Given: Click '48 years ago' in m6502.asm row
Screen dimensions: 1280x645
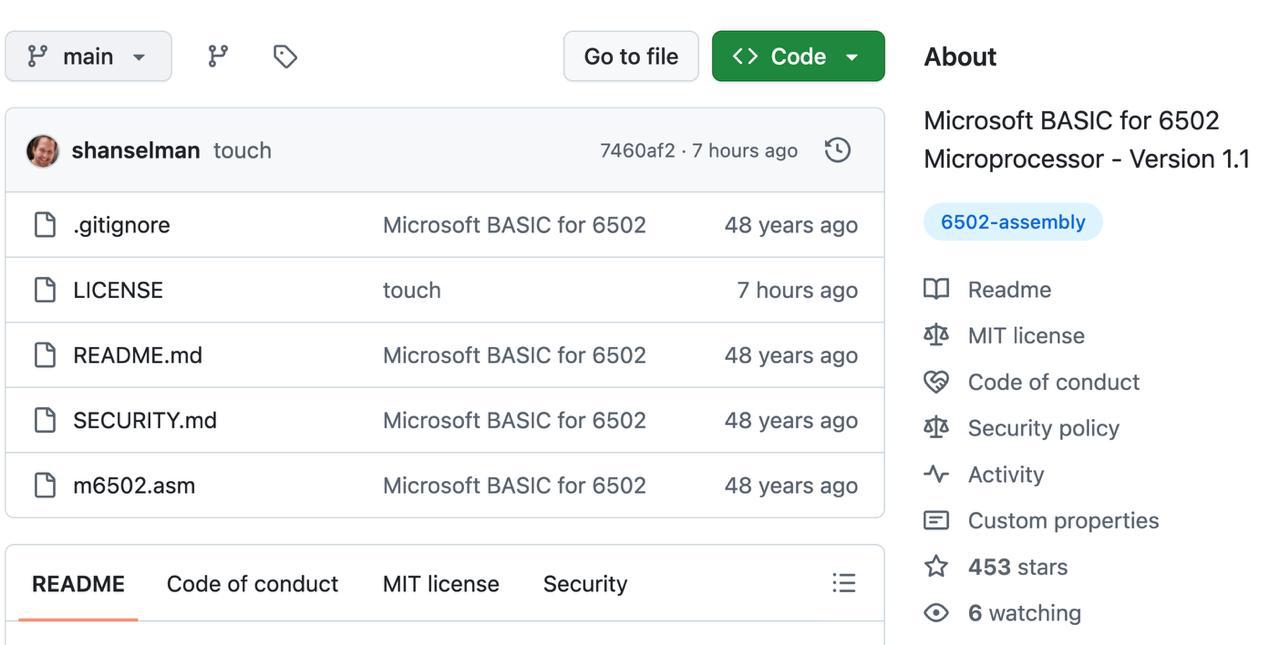Looking at the screenshot, I should (x=791, y=485).
